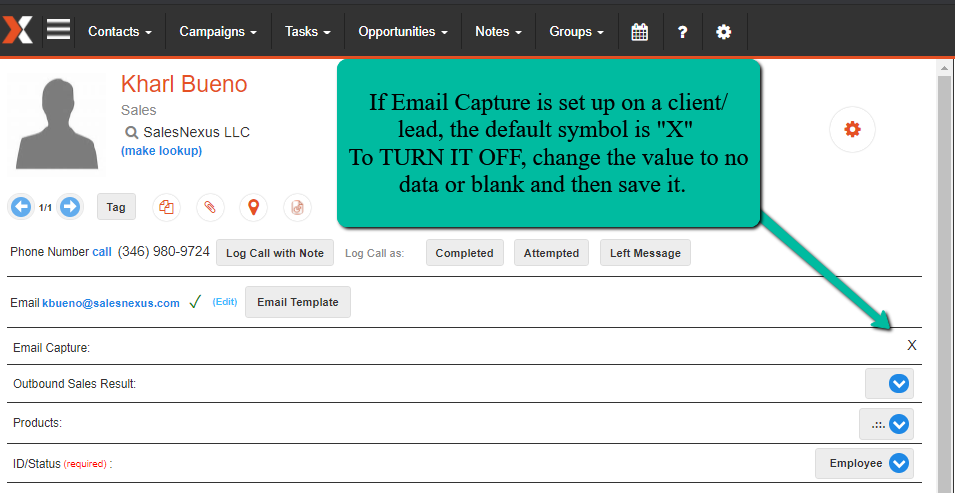Click the Email Capture X value field

[x=911, y=346]
